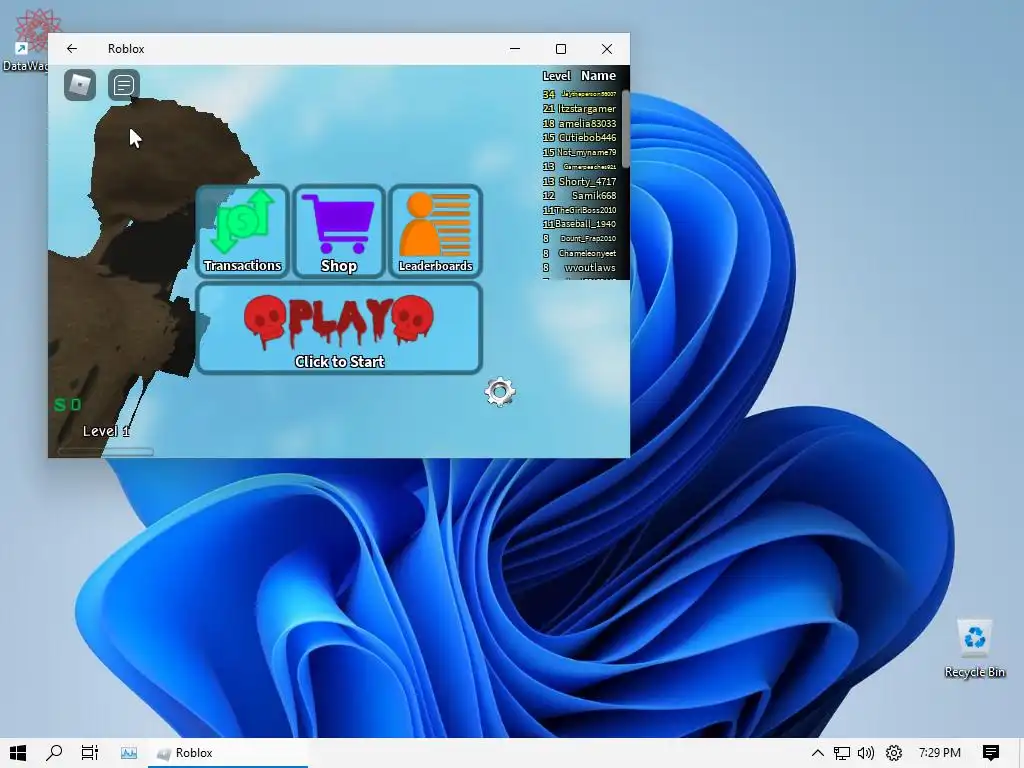Select leaderboard entry TheGirlBoss2010
Screen dimensions: 1024x768
tap(579, 210)
